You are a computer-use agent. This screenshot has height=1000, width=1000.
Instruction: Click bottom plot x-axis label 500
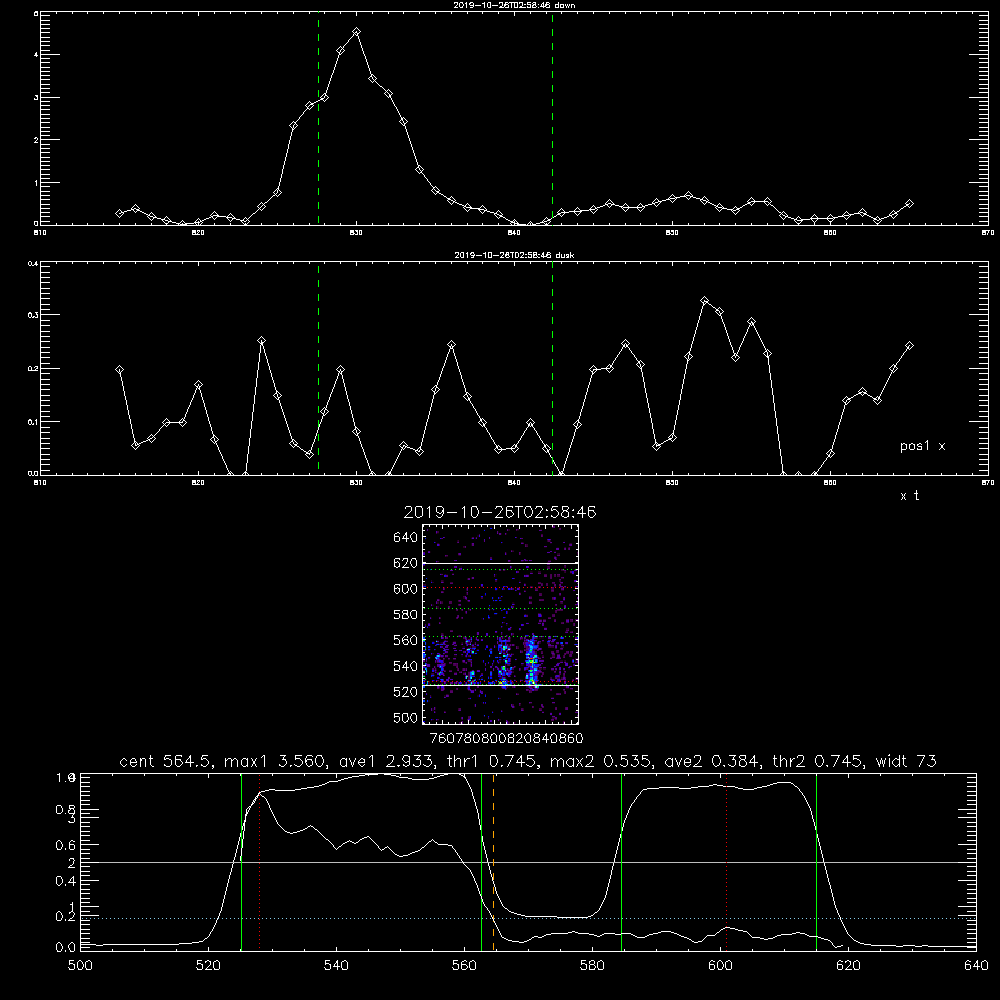pos(80,966)
